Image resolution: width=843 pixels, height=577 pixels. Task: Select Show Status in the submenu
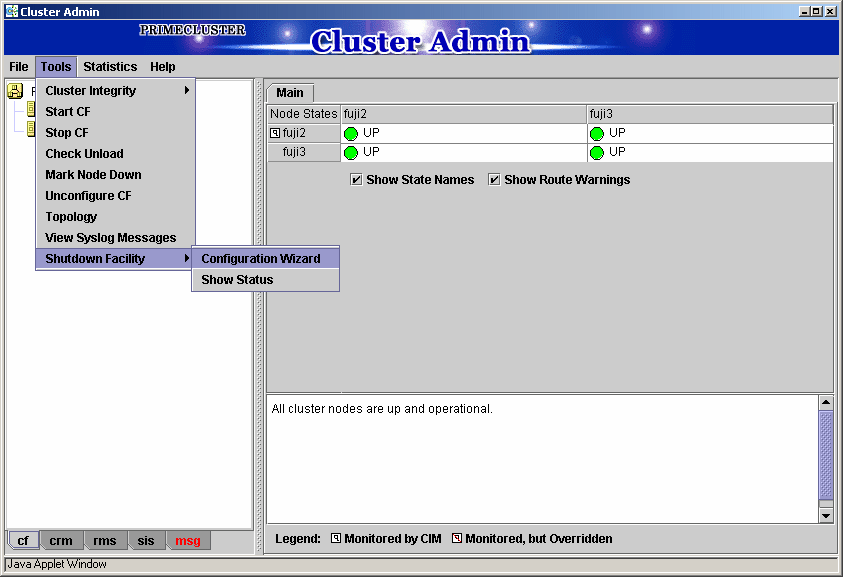(266, 280)
